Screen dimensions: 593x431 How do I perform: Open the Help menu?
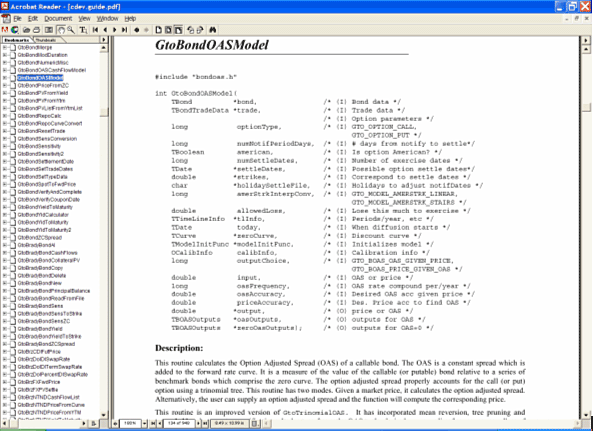coord(130,19)
